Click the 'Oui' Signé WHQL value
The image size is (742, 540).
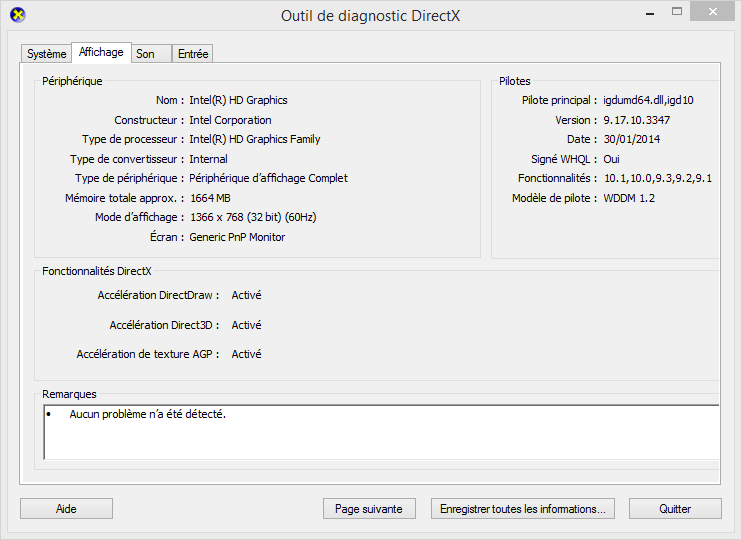611,159
